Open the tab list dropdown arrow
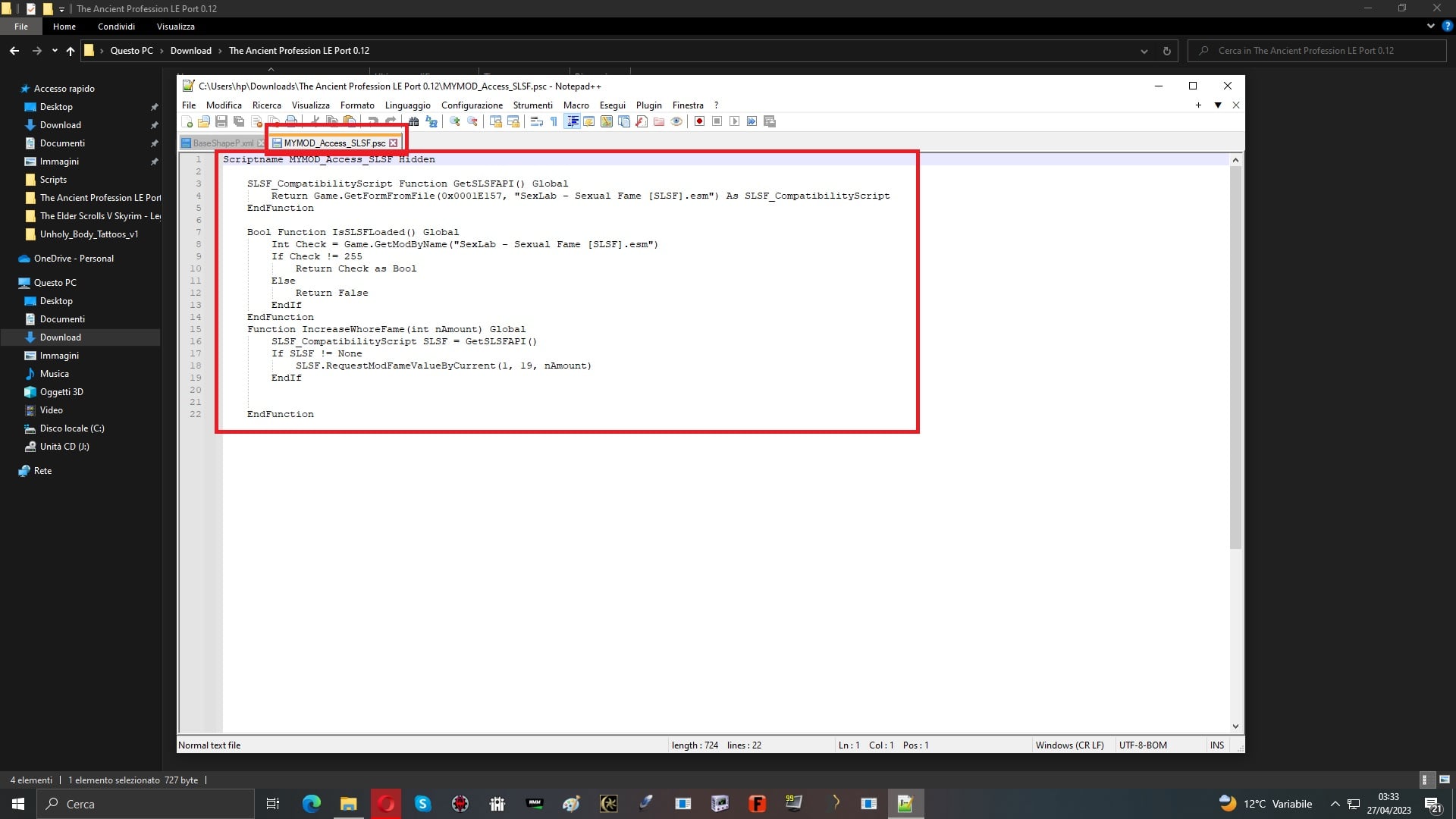 (1218, 105)
